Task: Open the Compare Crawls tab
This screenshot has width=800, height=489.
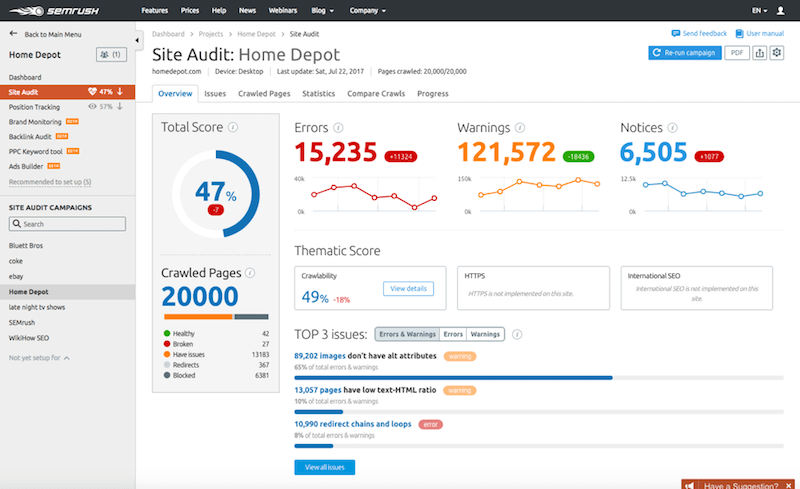Action: tap(376, 94)
